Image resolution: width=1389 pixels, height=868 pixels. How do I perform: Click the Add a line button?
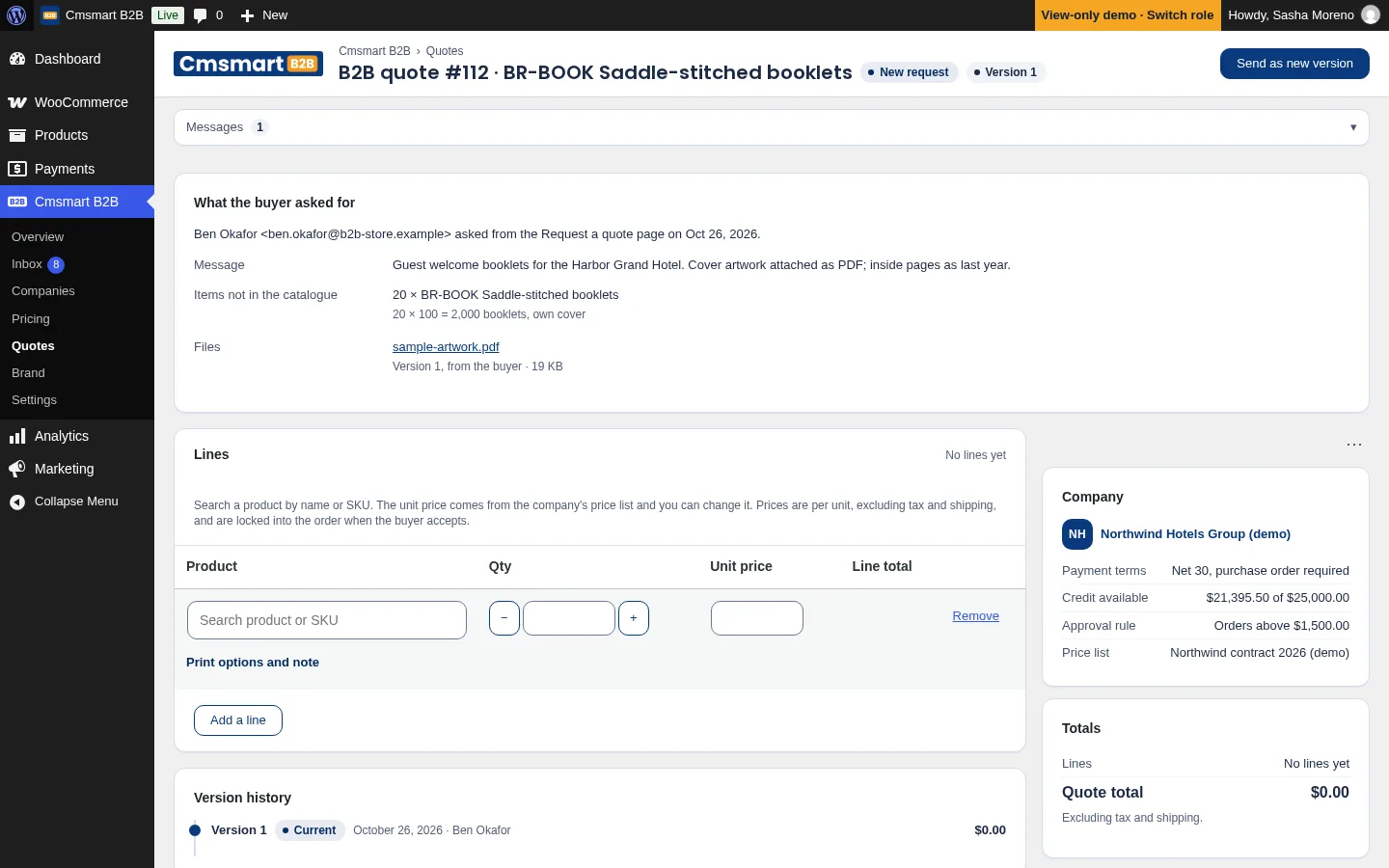tap(238, 720)
